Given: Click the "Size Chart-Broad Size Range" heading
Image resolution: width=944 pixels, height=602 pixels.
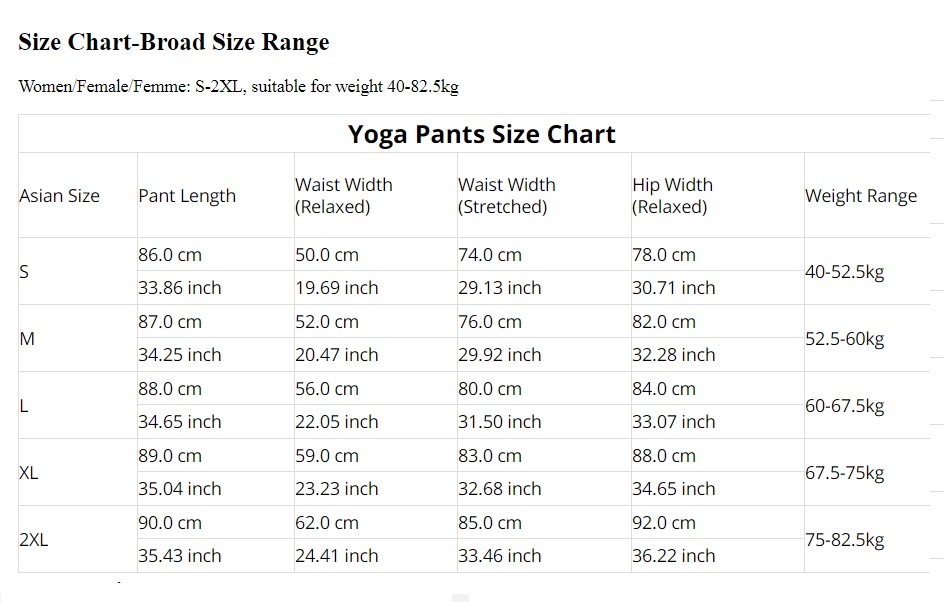Looking at the screenshot, I should (x=174, y=42).
